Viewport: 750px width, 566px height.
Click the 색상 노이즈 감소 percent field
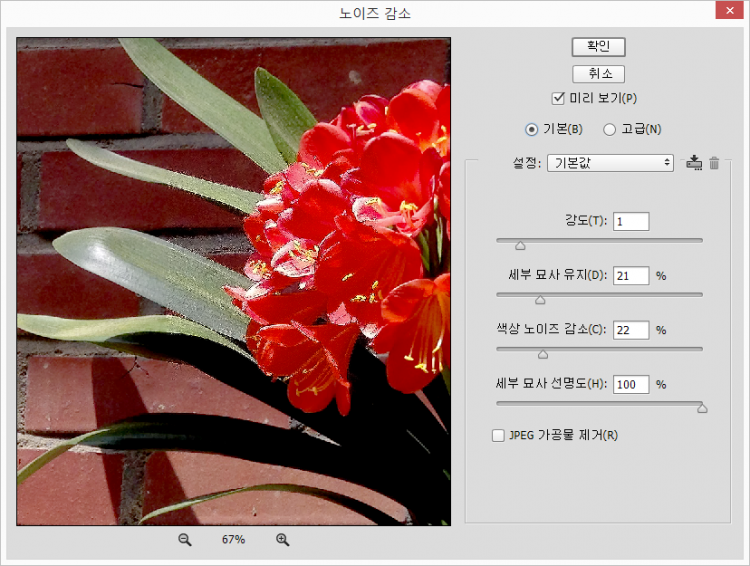[631, 330]
